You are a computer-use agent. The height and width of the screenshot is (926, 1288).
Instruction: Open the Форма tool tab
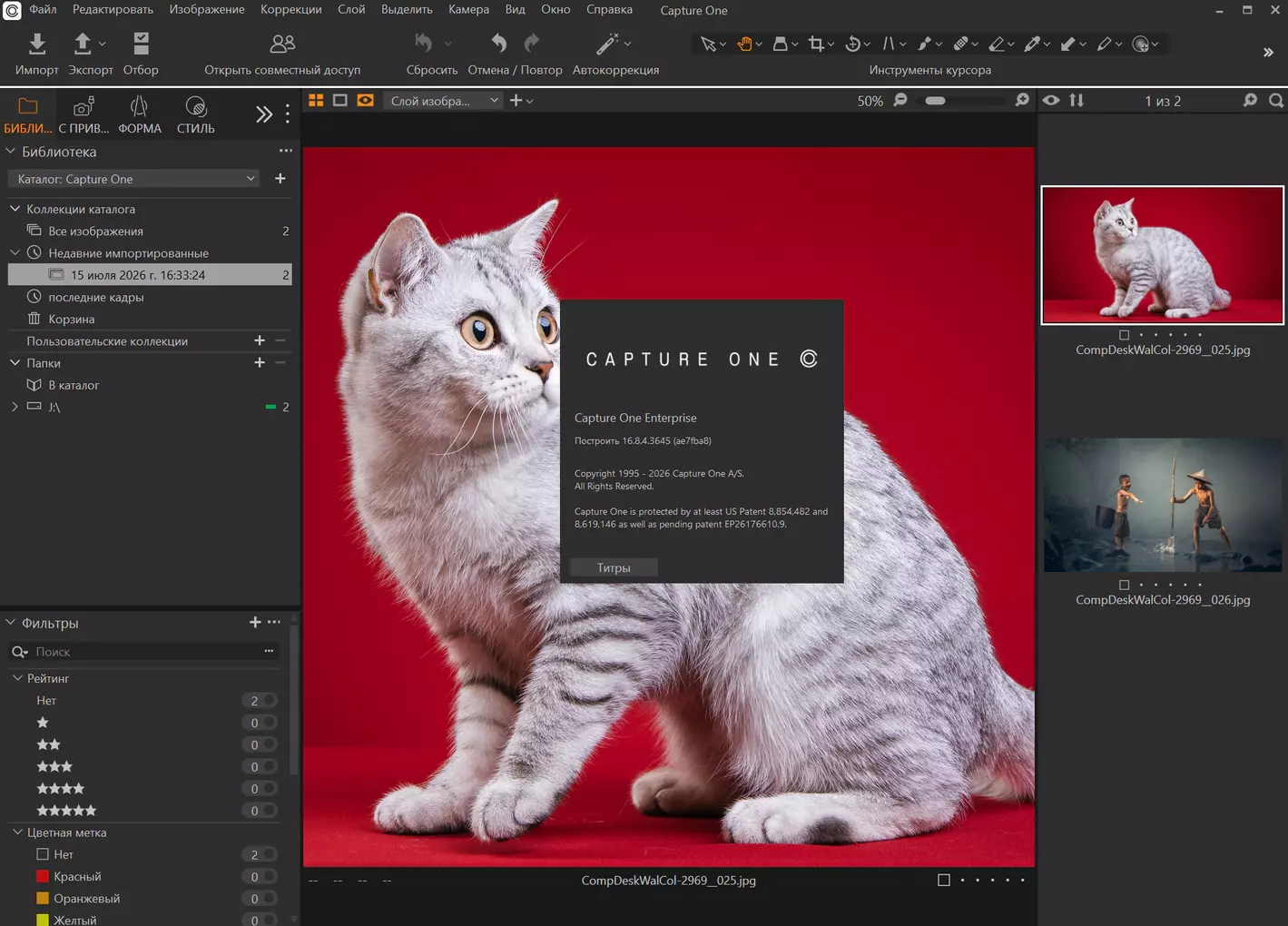(x=139, y=115)
